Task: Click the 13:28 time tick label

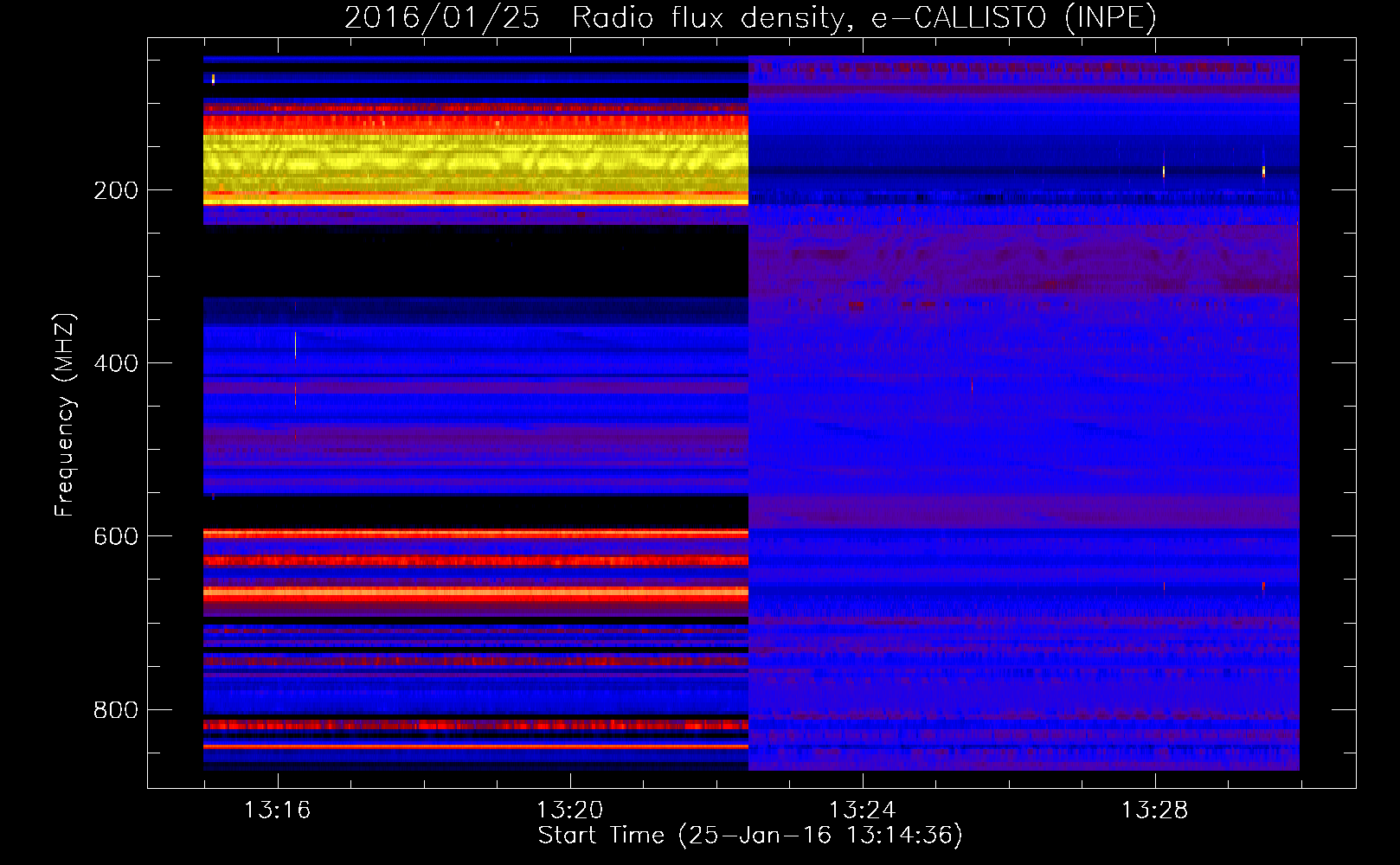Action: 1154,811
